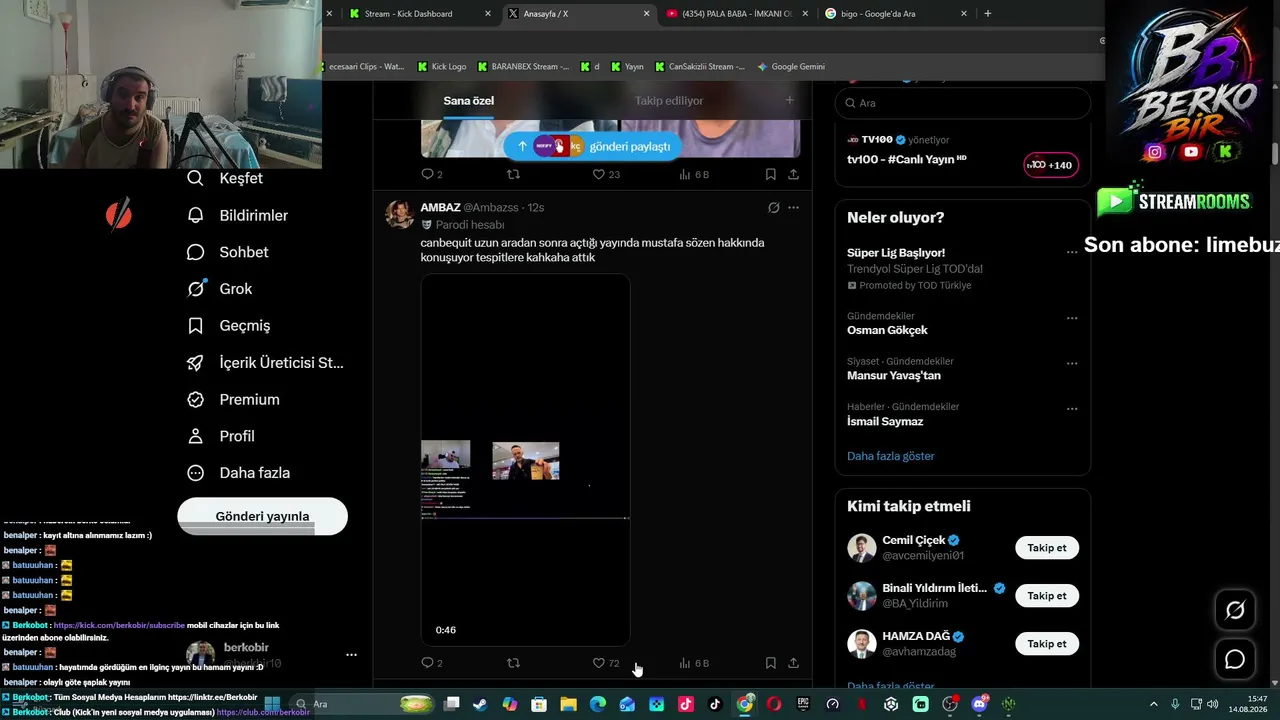Show hidden system tray icons
The width and height of the screenshot is (1280, 720).
[x=1153, y=704]
